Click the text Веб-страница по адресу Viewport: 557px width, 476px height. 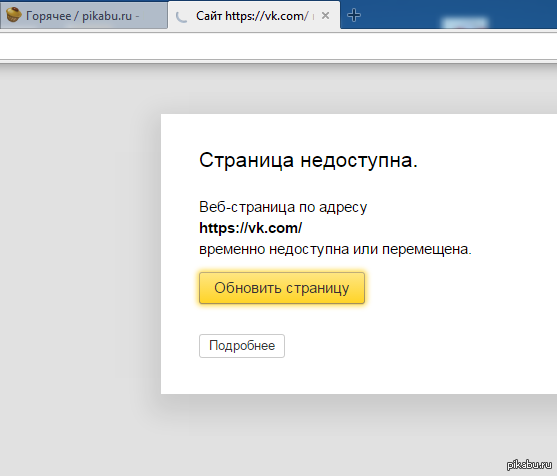click(x=283, y=207)
